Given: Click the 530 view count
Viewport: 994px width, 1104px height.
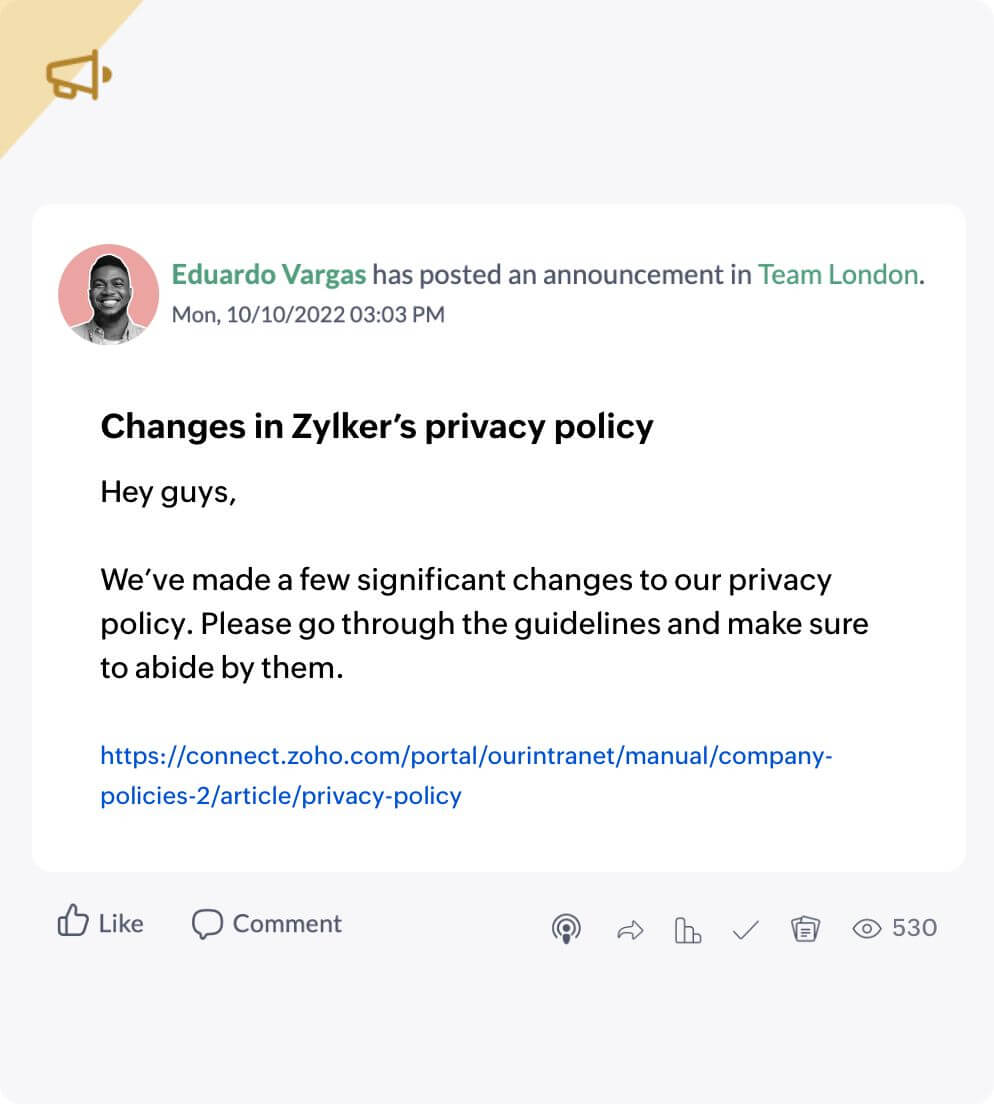Looking at the screenshot, I should point(916,928).
